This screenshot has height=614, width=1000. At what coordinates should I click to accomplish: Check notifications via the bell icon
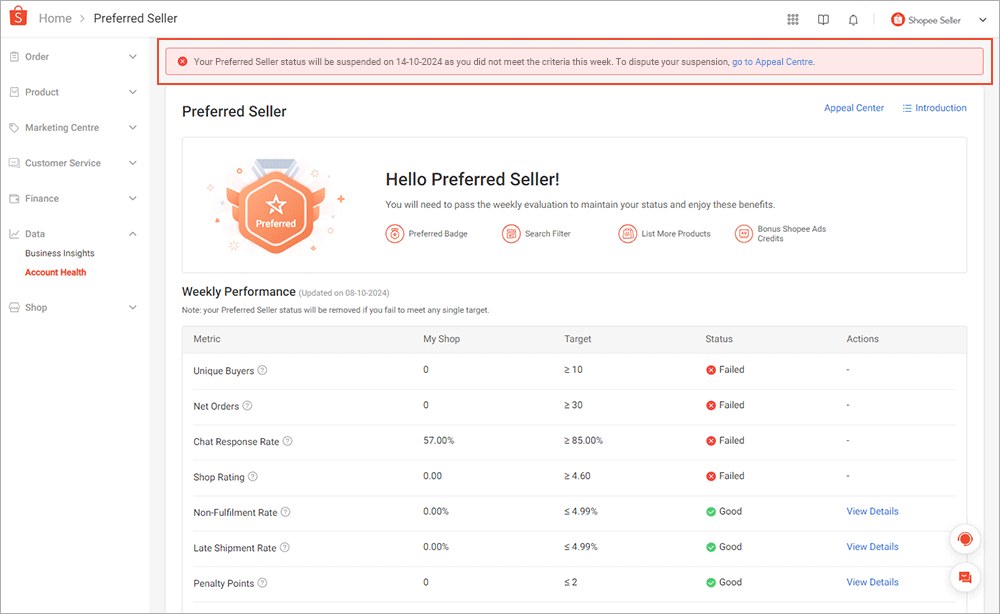pos(853,18)
